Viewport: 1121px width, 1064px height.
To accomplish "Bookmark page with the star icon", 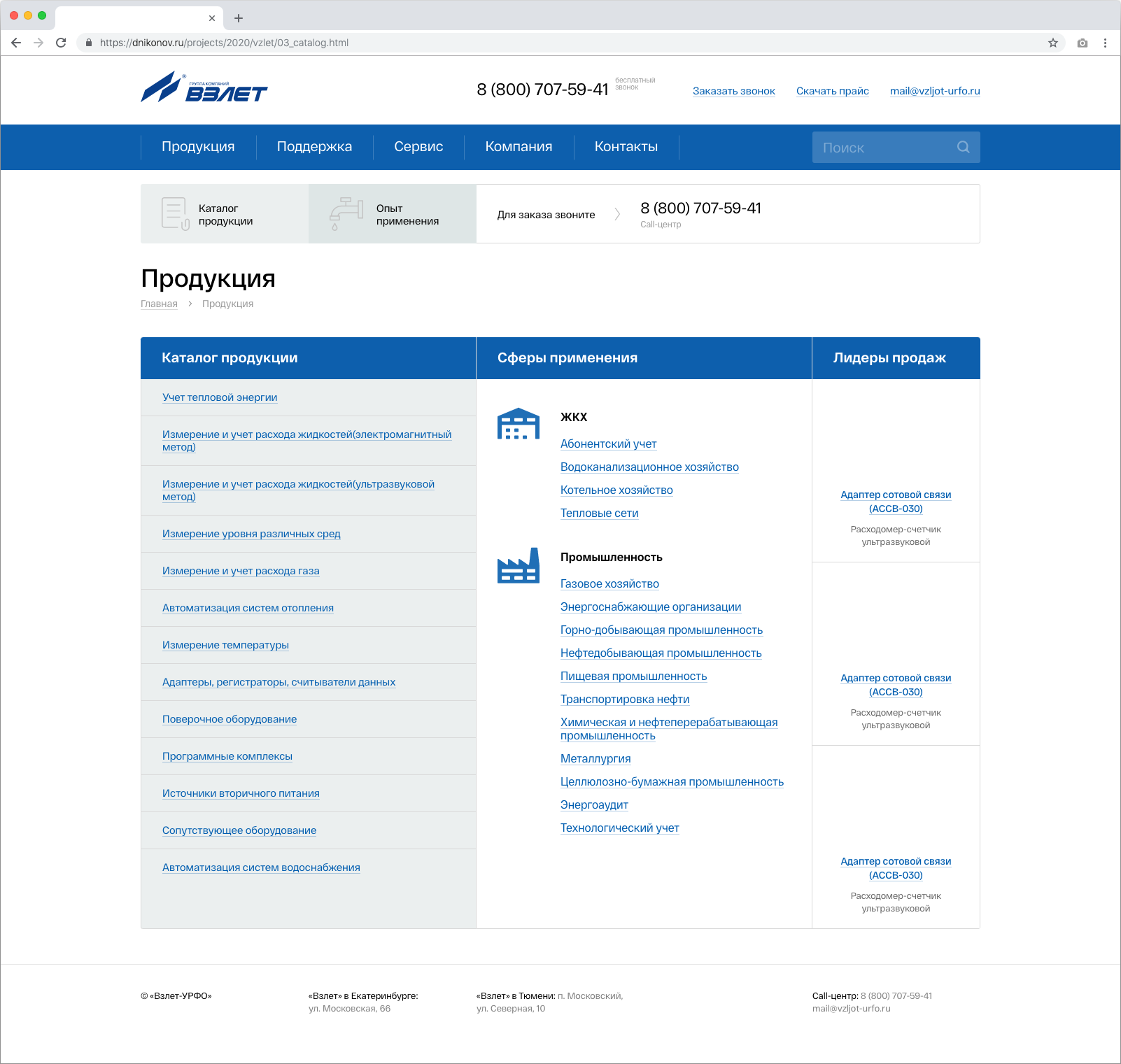I will click(1052, 43).
